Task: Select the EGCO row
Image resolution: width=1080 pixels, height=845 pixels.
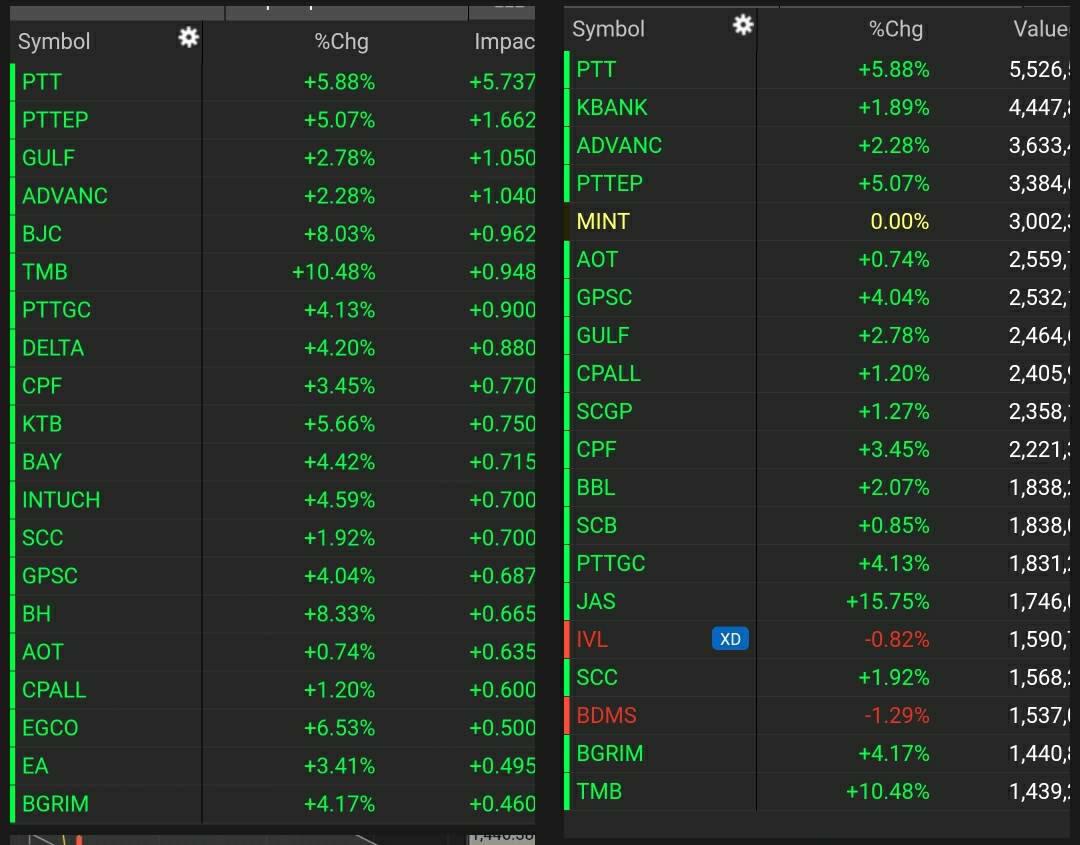Action: (50, 728)
